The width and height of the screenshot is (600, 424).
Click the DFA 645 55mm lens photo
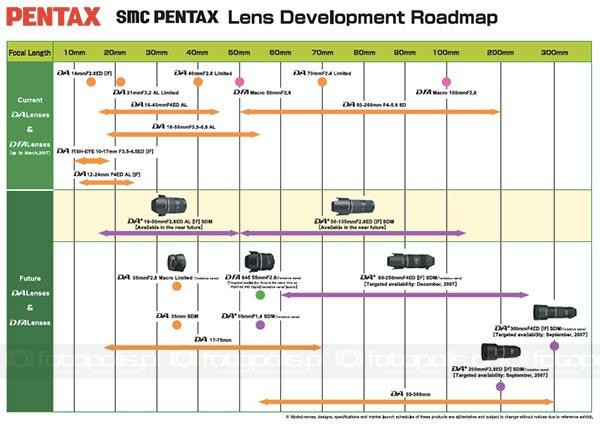click(x=259, y=261)
